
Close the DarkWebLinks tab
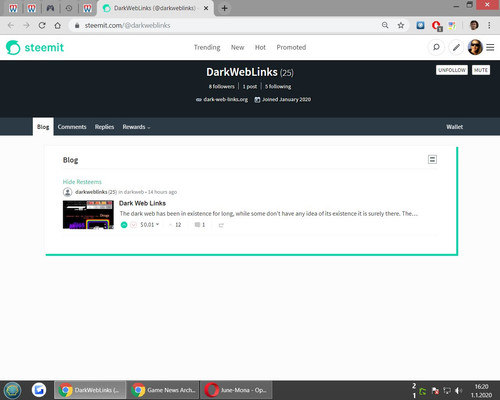206,8
